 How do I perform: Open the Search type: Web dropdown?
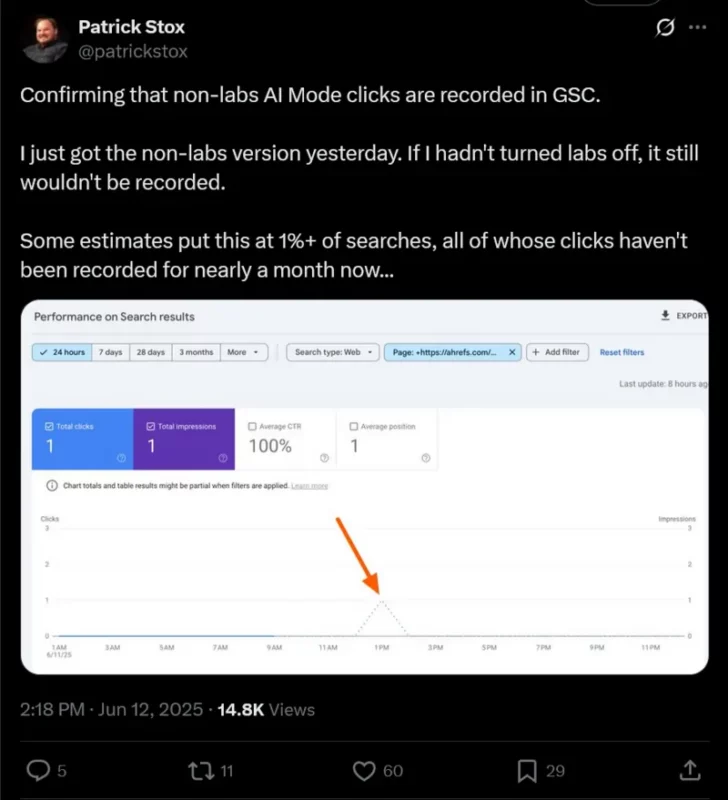tap(333, 352)
